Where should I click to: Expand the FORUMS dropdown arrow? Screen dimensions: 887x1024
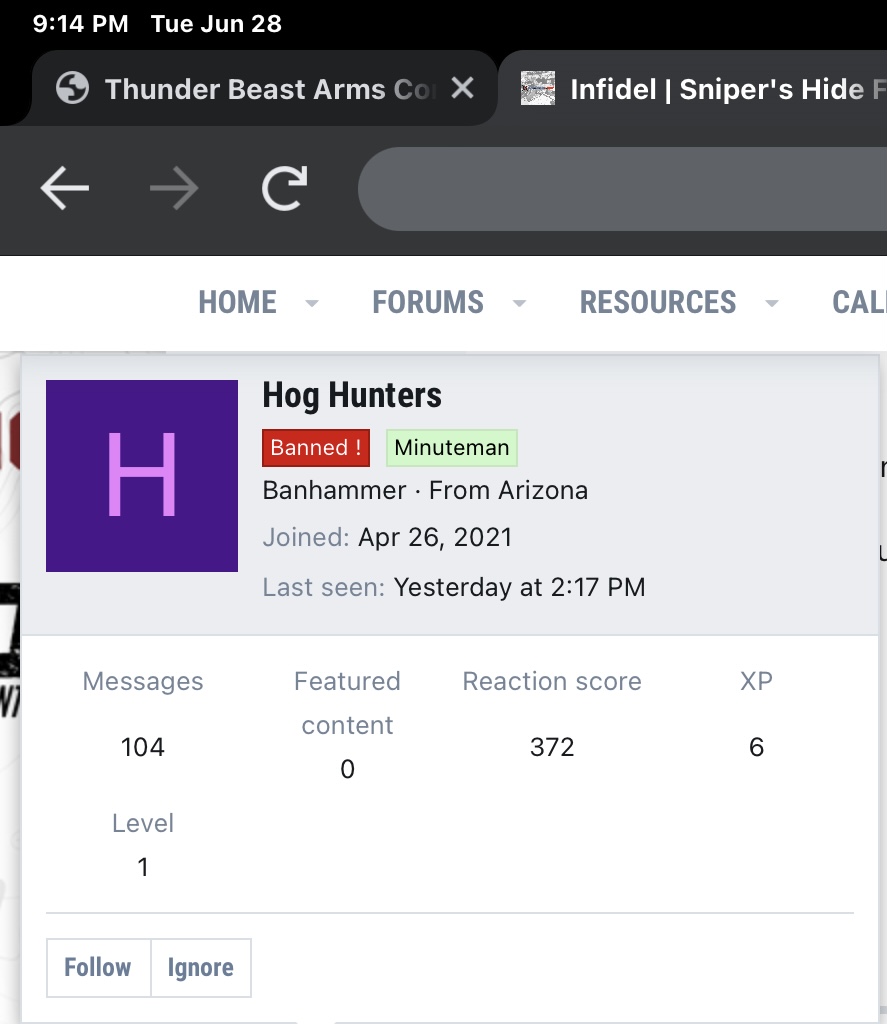(x=519, y=303)
